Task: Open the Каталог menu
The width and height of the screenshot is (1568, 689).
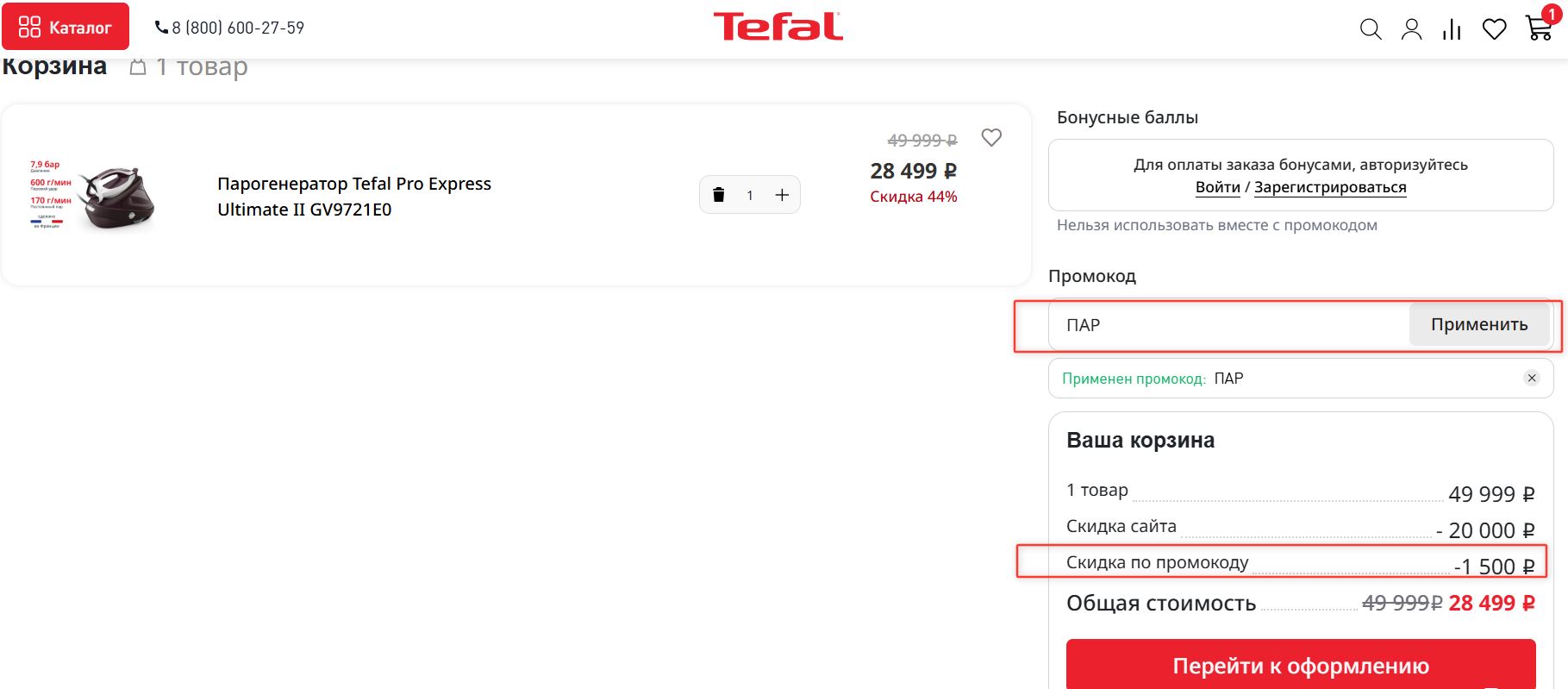Action: coord(66,27)
